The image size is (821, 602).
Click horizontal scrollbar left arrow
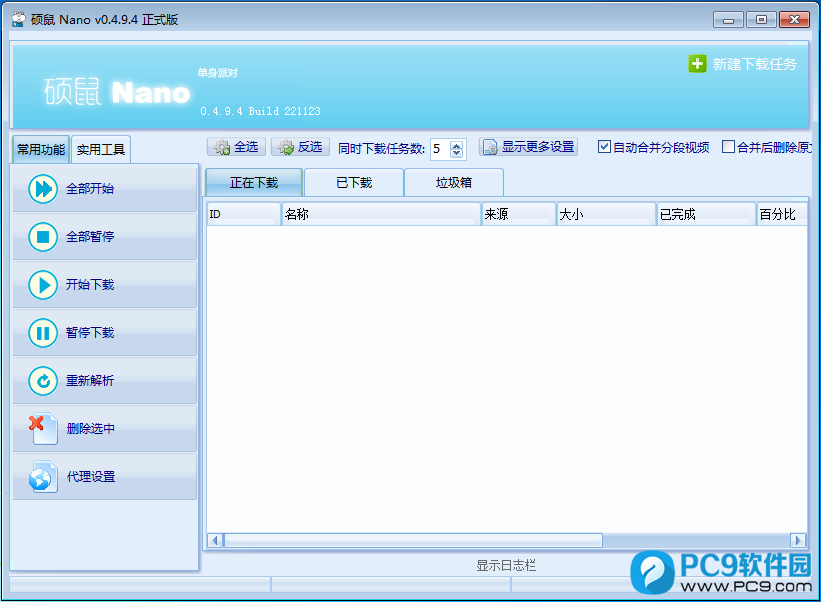click(x=215, y=540)
